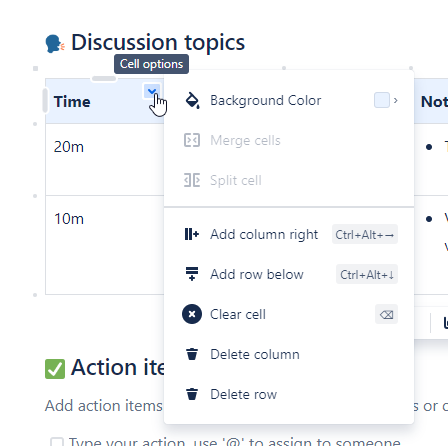
Task: Click the header row side drag handle
Action: (x=45, y=100)
